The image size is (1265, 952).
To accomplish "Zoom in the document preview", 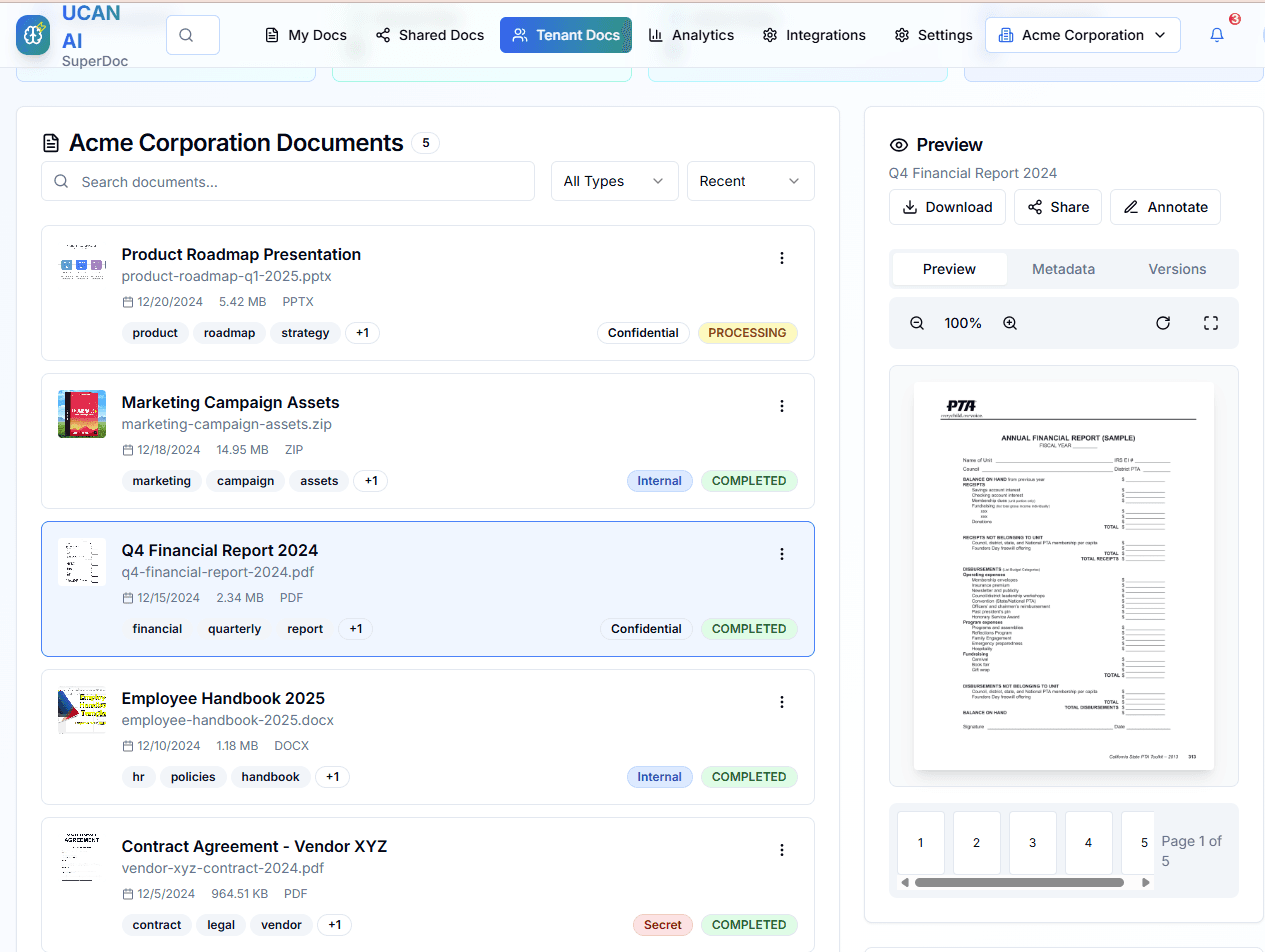I will pyautogui.click(x=1010, y=323).
